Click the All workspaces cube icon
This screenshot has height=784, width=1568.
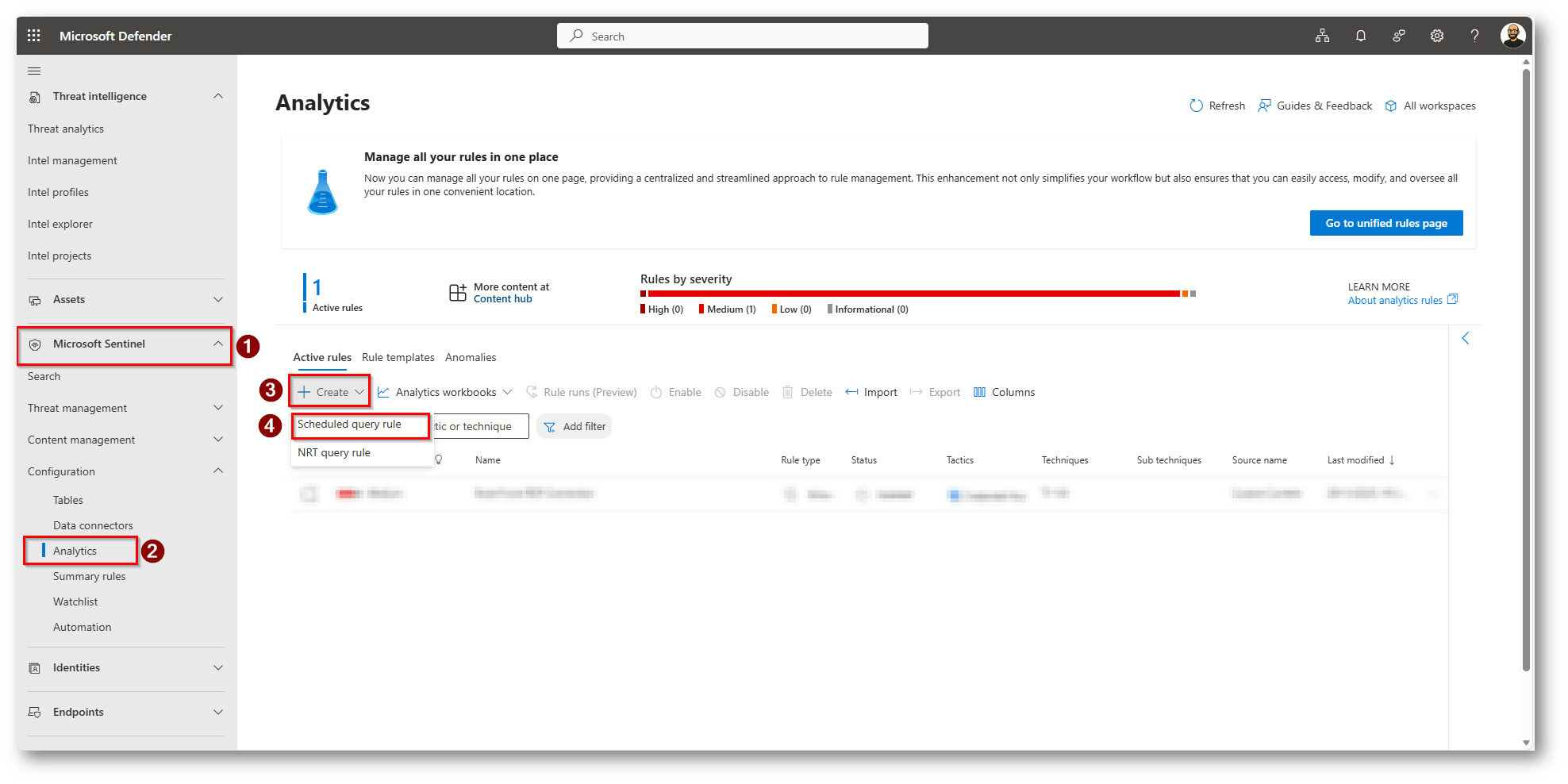click(1391, 106)
